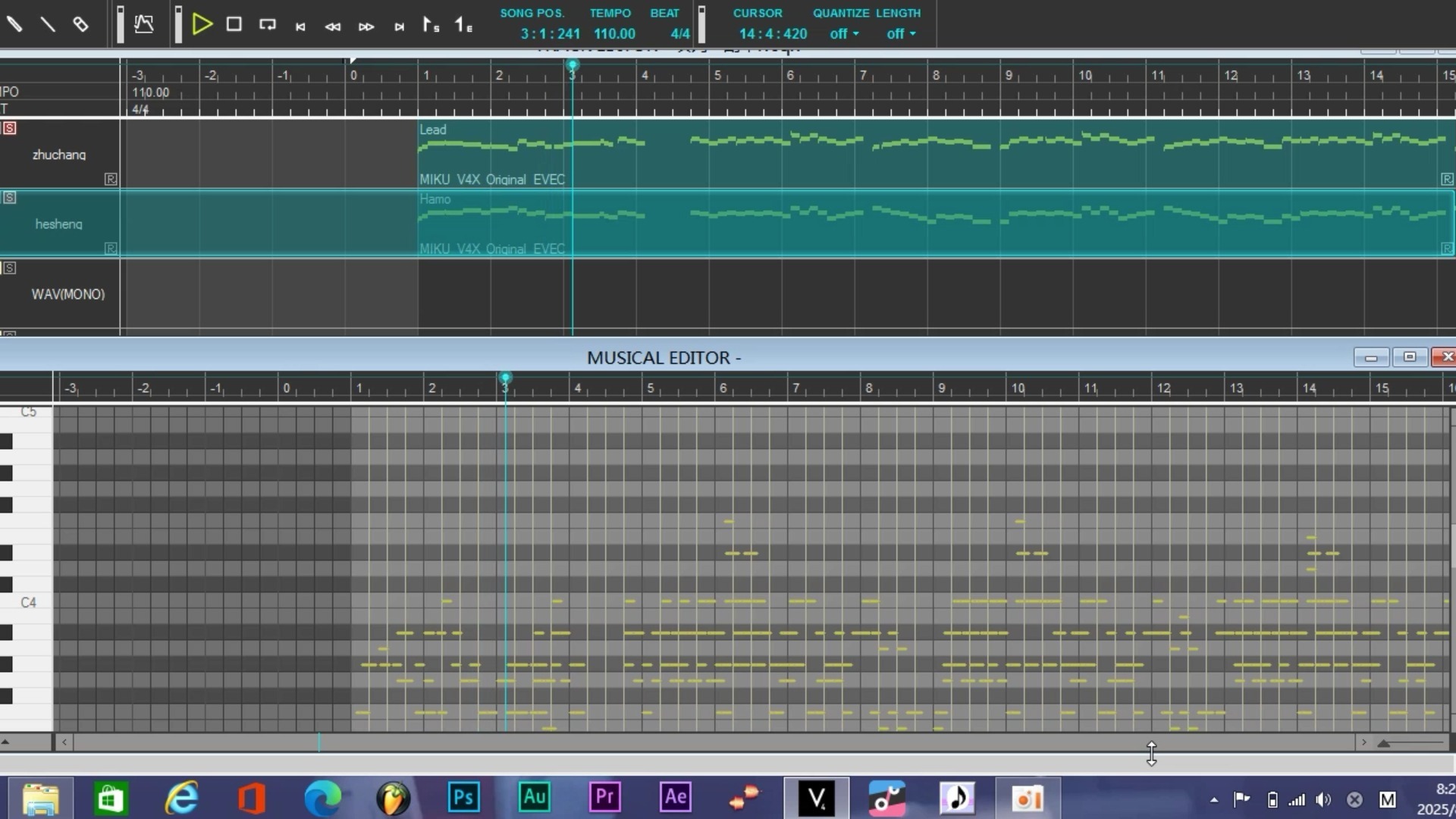Select the hesheng track header

coord(59,224)
